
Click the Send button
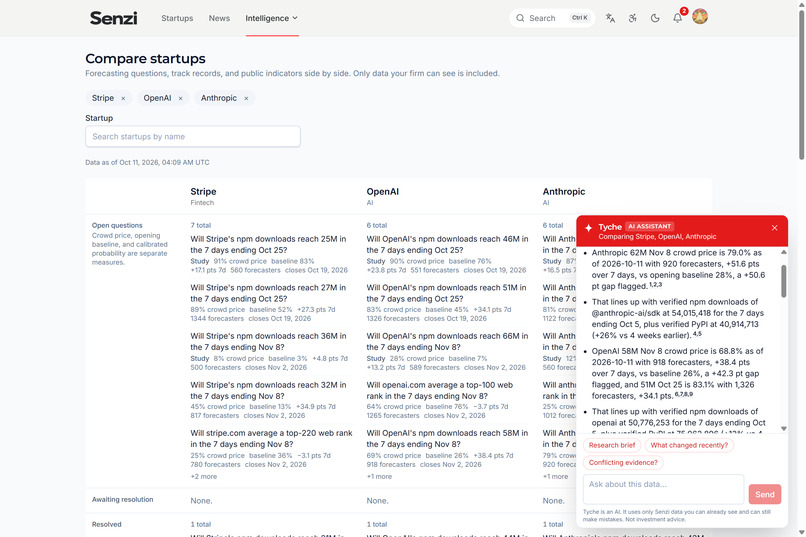(764, 494)
